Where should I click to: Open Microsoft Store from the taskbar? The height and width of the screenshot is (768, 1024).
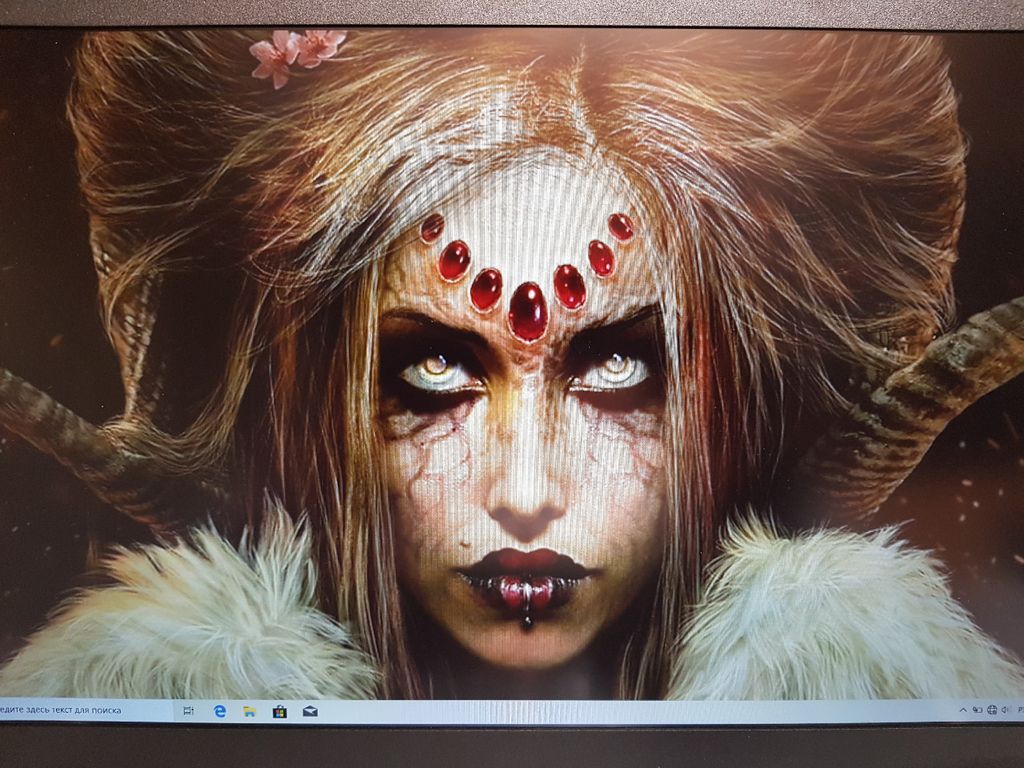pyautogui.click(x=280, y=711)
